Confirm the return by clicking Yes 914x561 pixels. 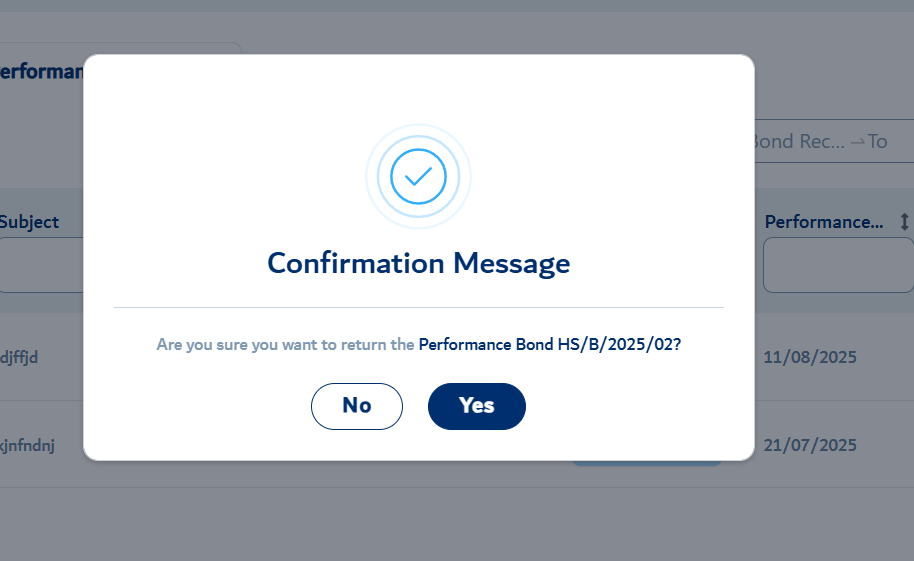coord(476,406)
